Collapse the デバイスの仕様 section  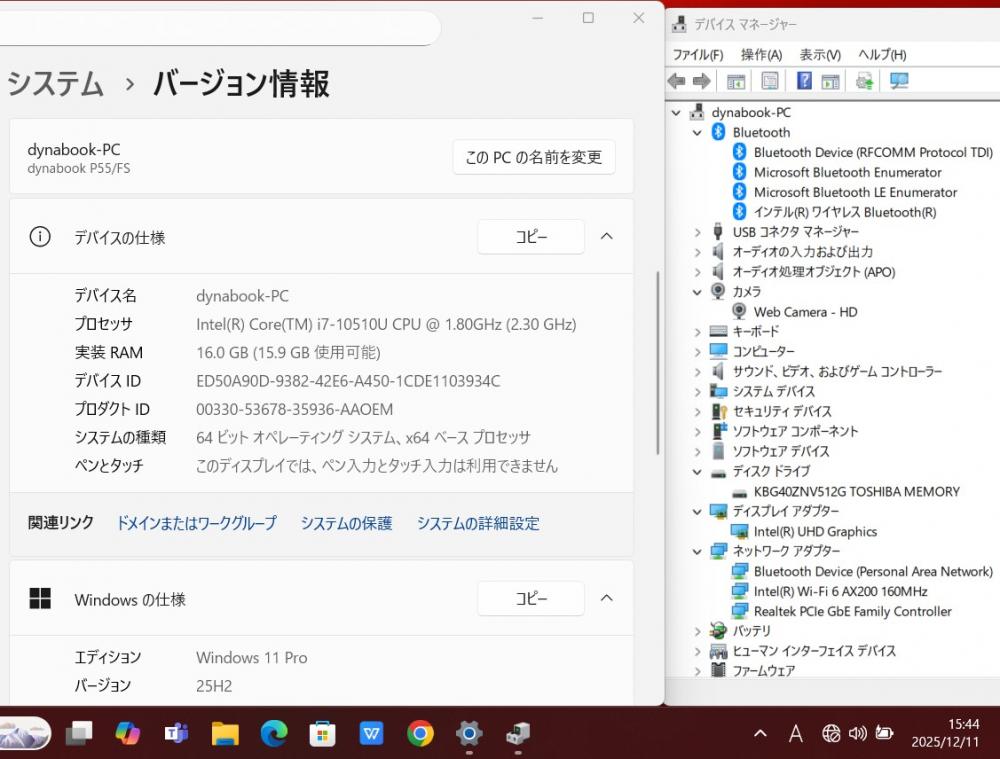click(x=606, y=237)
